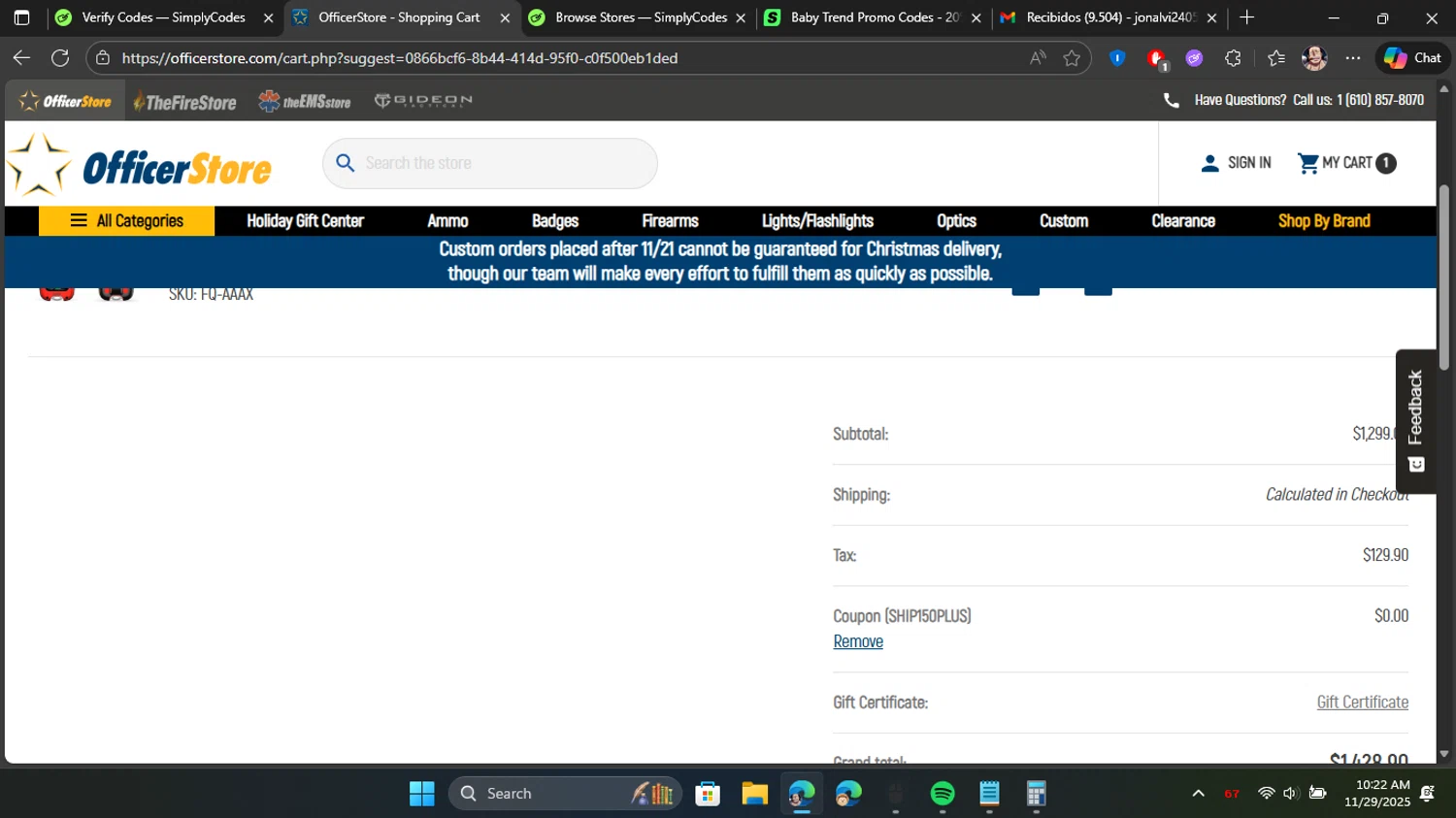Open the blue shield extension icon
This screenshot has width=1456, height=818.
(x=1117, y=58)
